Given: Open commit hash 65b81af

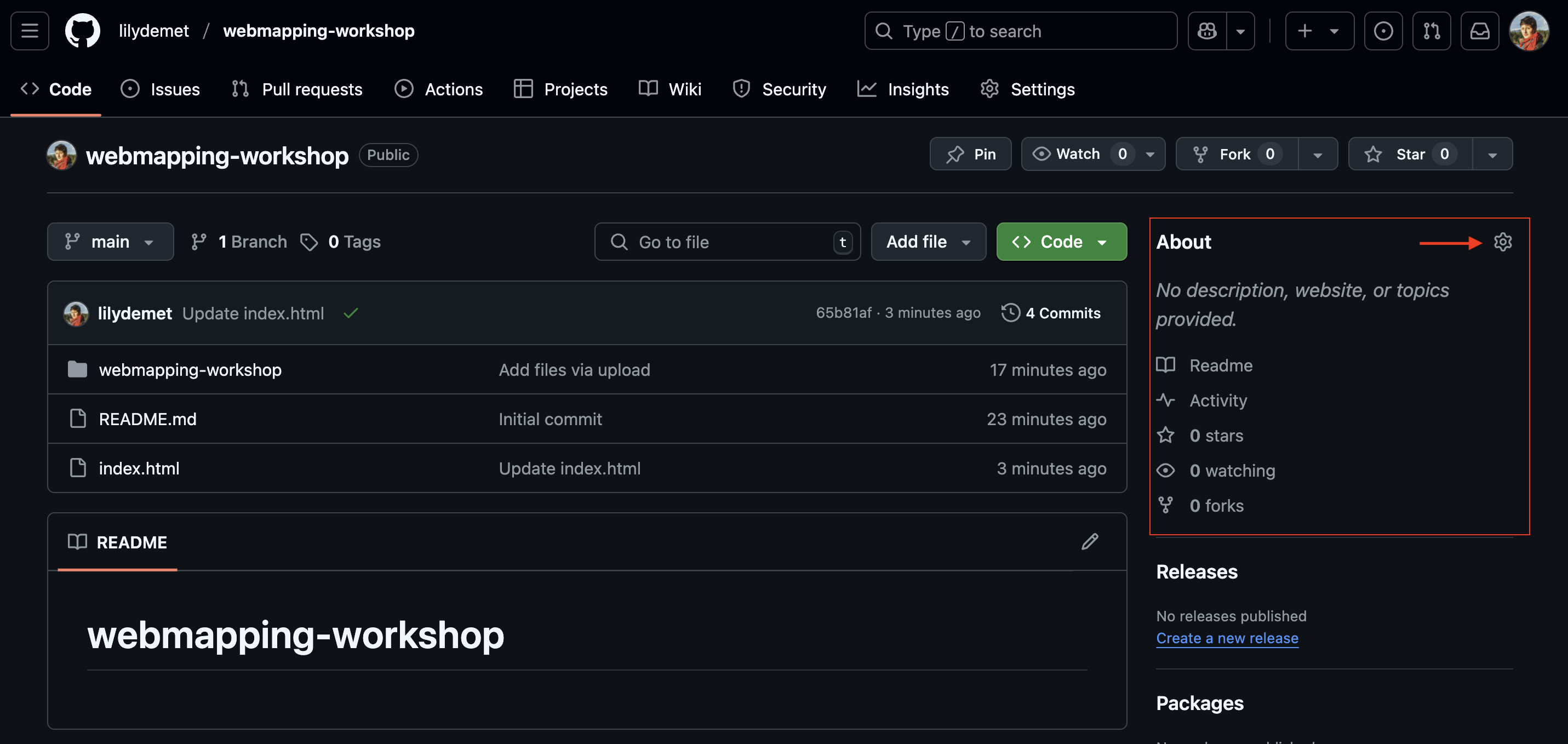Looking at the screenshot, I should (x=844, y=312).
